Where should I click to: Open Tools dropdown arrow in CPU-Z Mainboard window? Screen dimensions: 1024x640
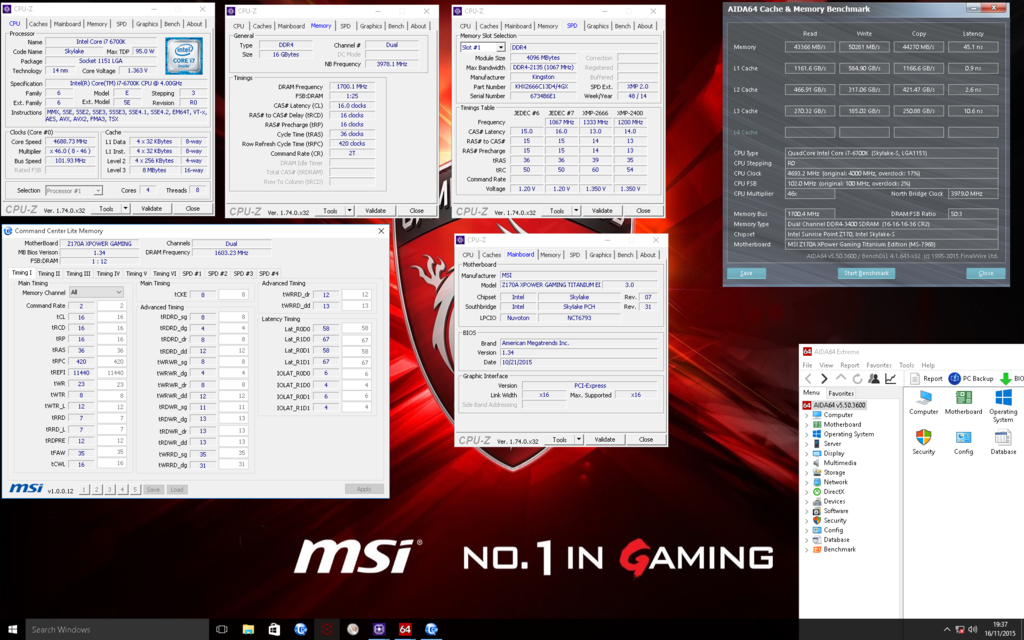579,440
